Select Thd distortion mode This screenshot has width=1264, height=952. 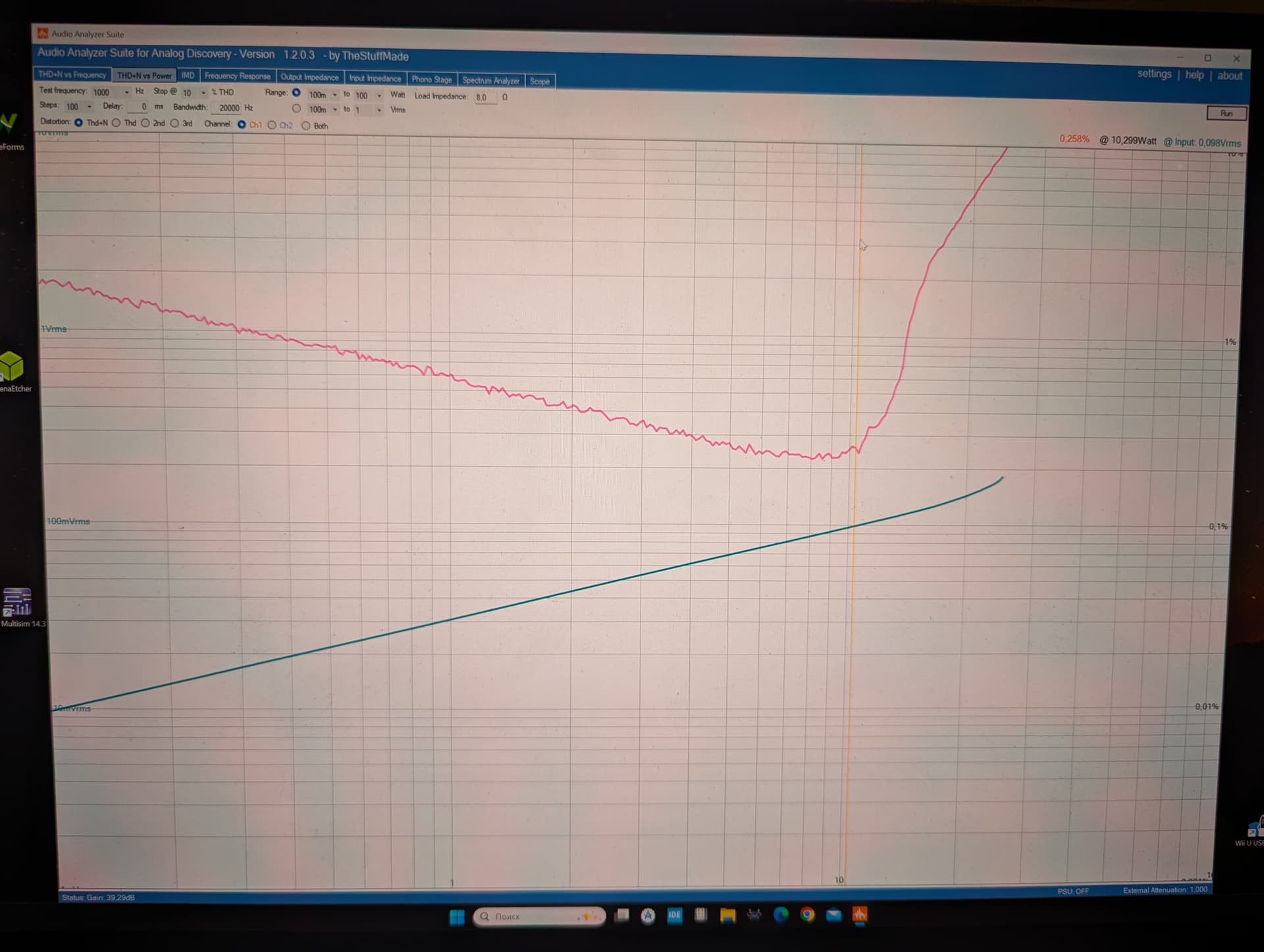coord(117,123)
